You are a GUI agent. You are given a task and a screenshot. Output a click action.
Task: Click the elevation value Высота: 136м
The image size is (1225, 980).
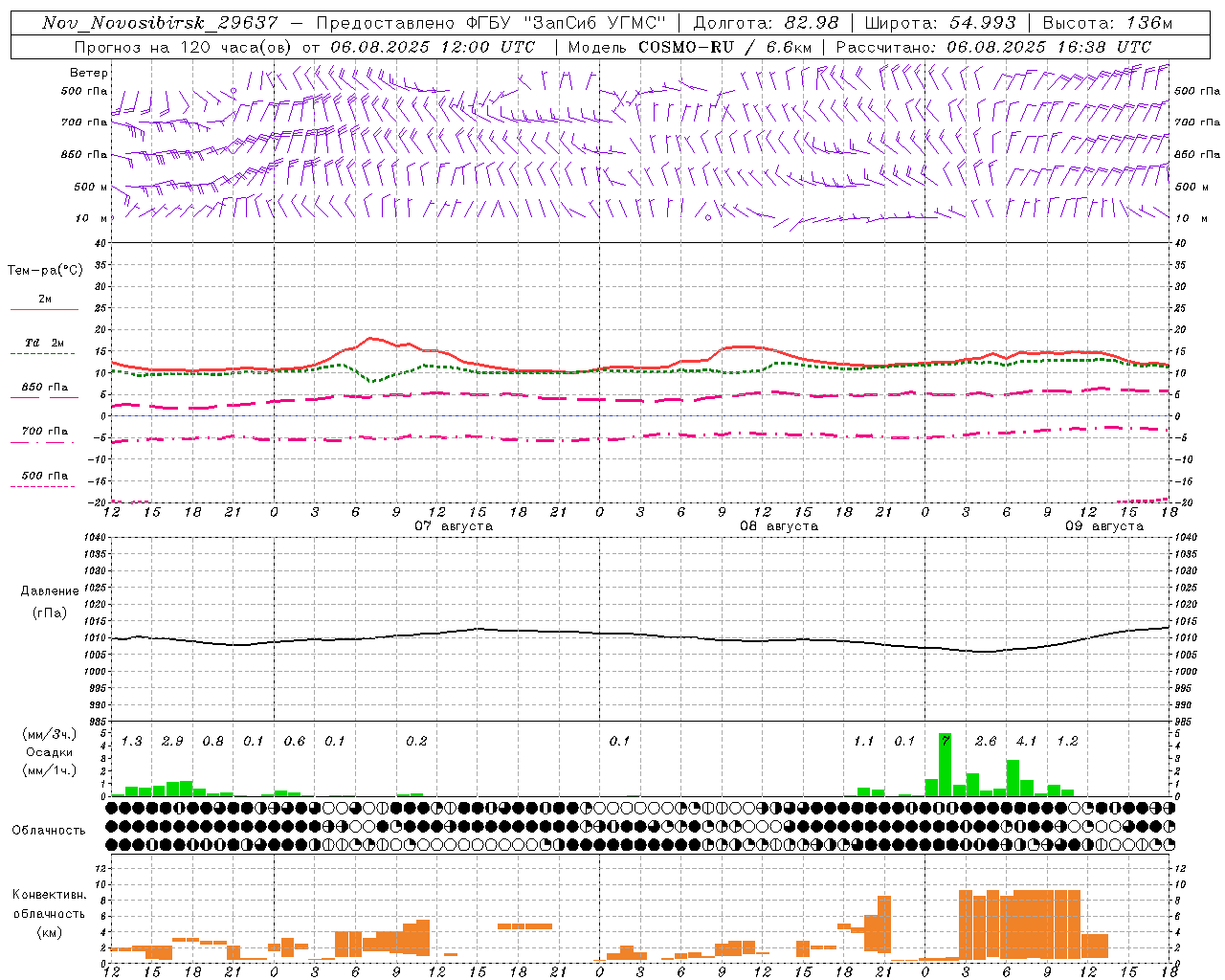pyautogui.click(x=1107, y=23)
